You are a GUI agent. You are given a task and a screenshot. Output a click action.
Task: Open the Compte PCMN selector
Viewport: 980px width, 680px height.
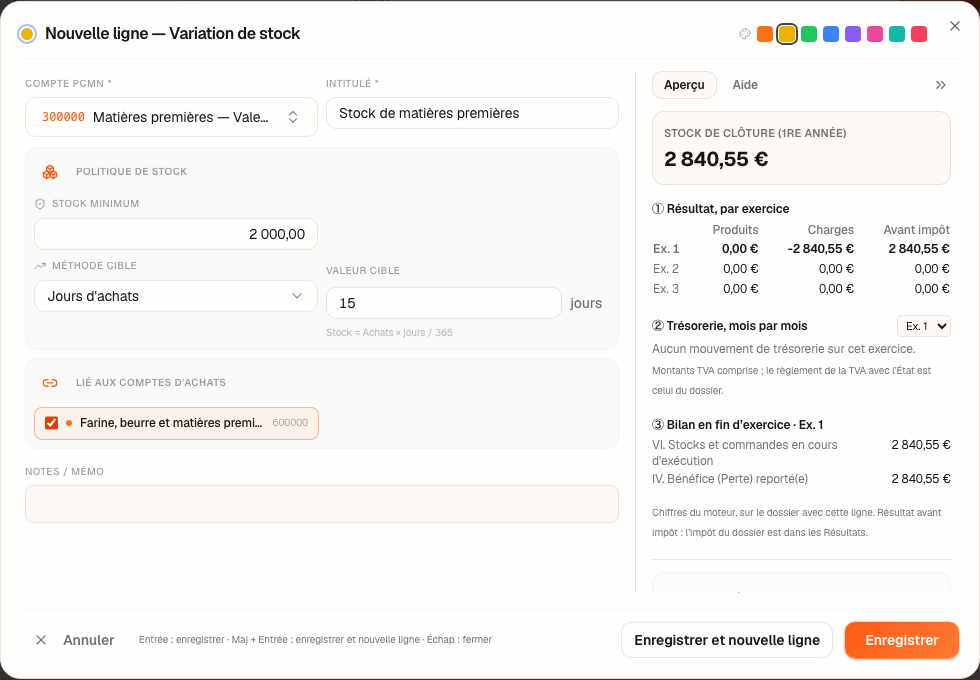[171, 117]
